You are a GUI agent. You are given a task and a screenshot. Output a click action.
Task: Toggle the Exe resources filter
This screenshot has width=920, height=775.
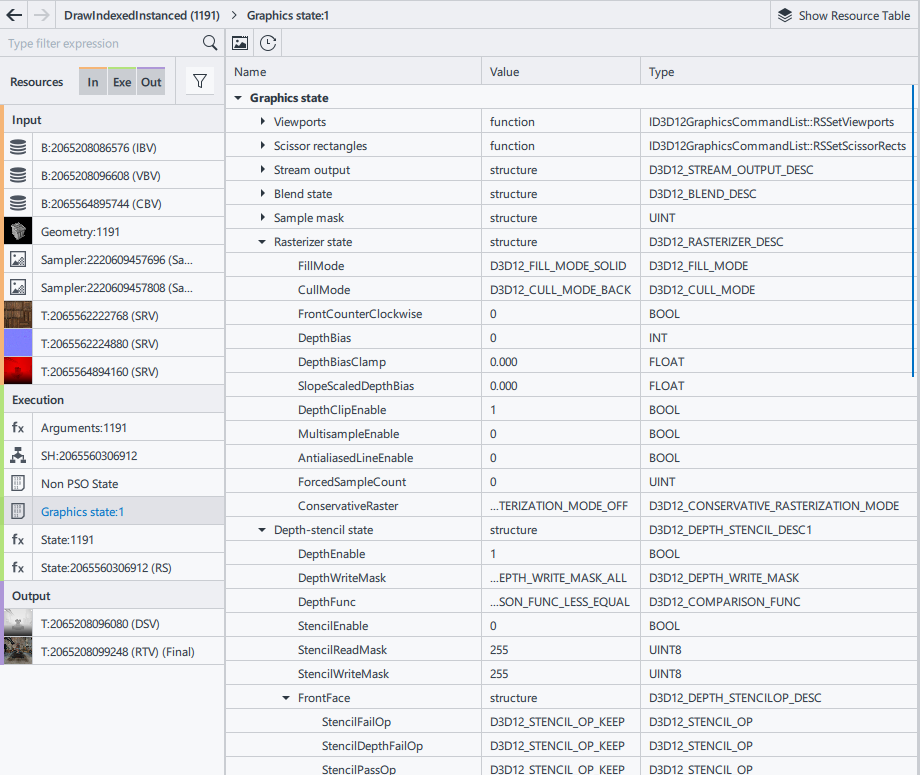[122, 82]
